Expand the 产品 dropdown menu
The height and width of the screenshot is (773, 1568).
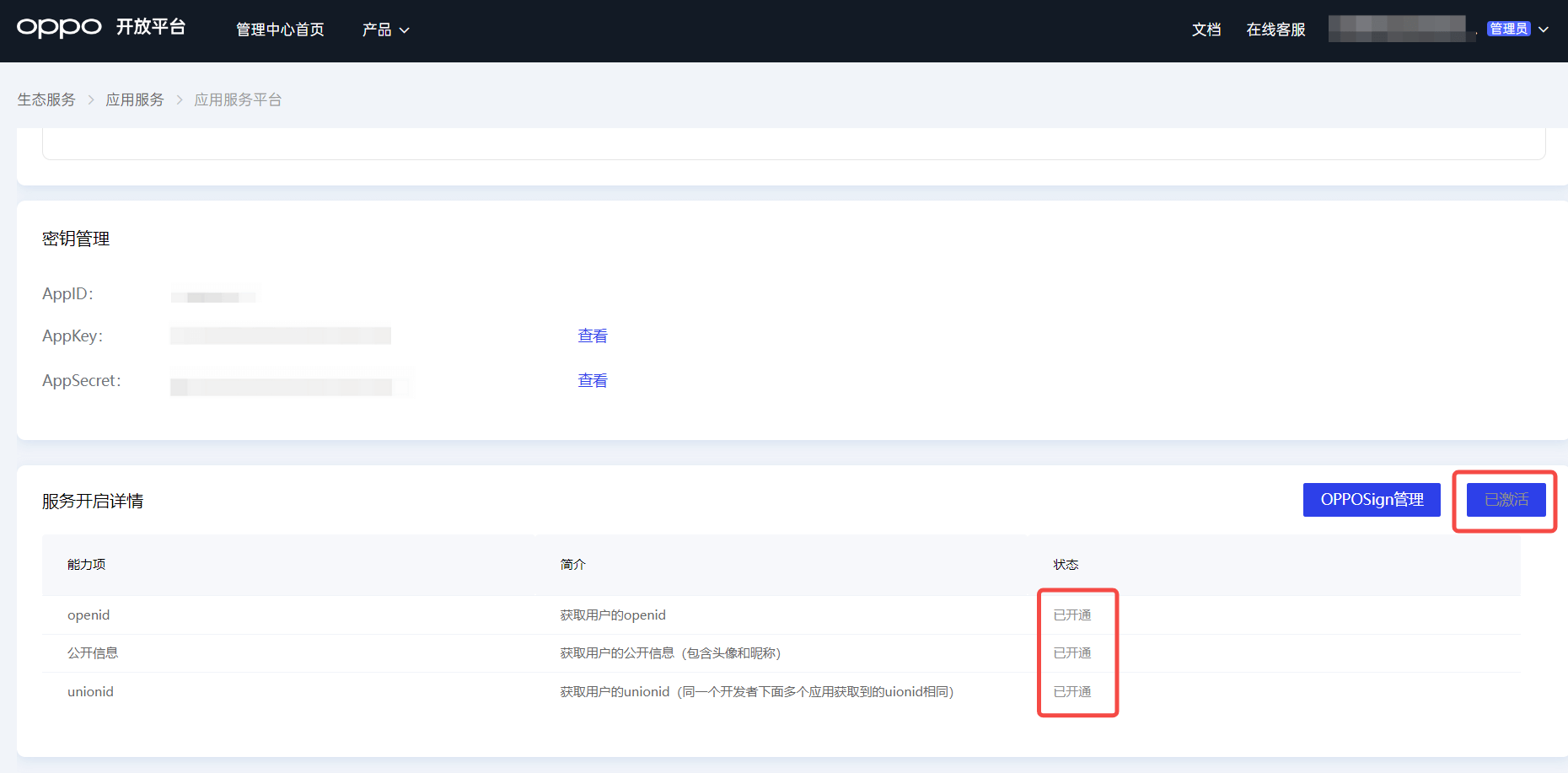pos(377,30)
